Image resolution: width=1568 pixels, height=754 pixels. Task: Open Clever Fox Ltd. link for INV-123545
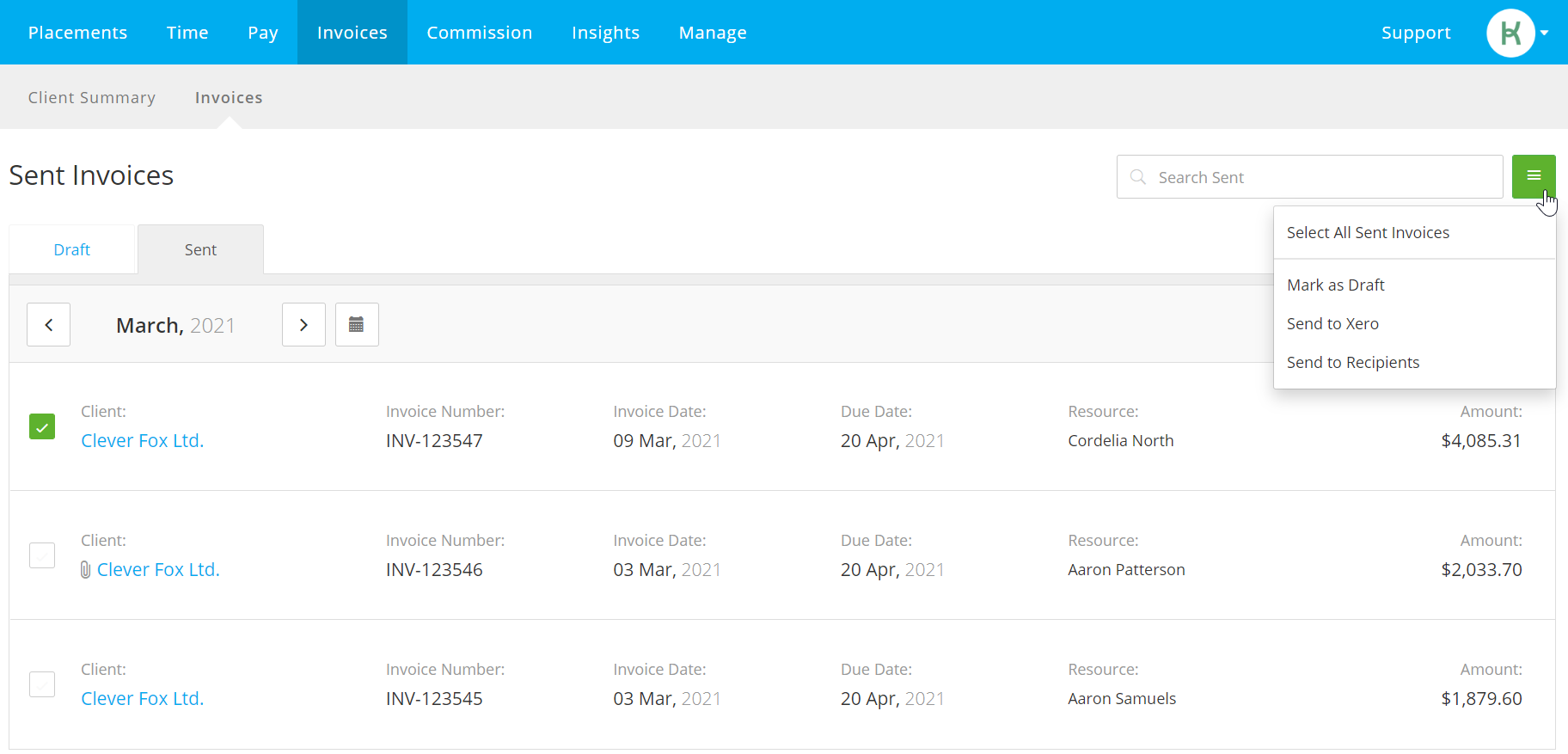pyautogui.click(x=143, y=699)
